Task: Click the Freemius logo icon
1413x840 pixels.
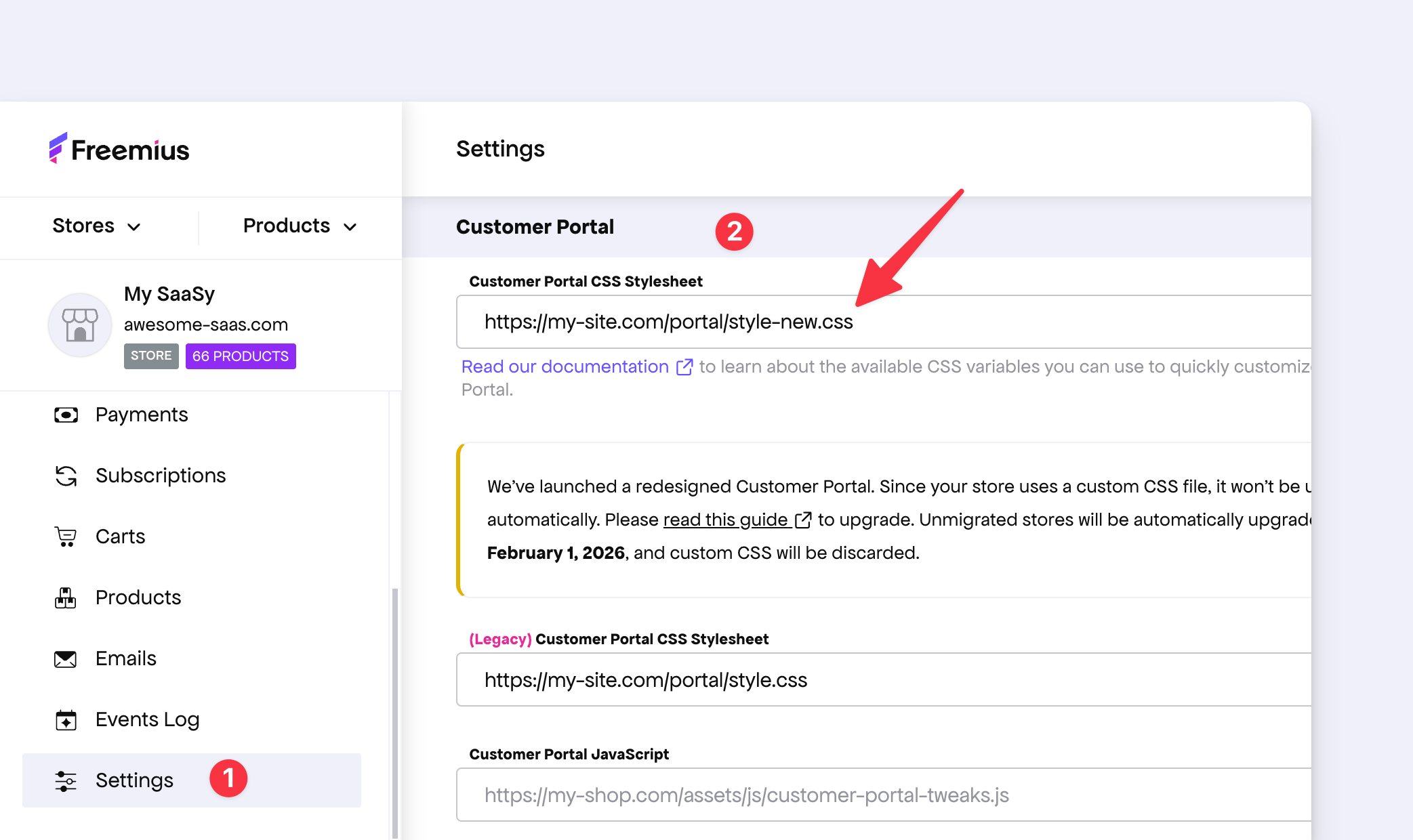Action: coord(58,148)
